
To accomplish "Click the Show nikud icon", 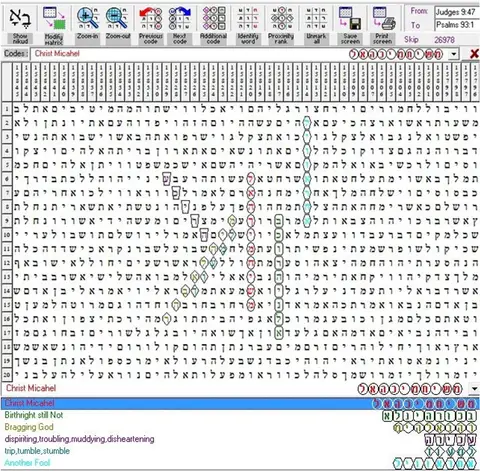I will click(x=20, y=18).
